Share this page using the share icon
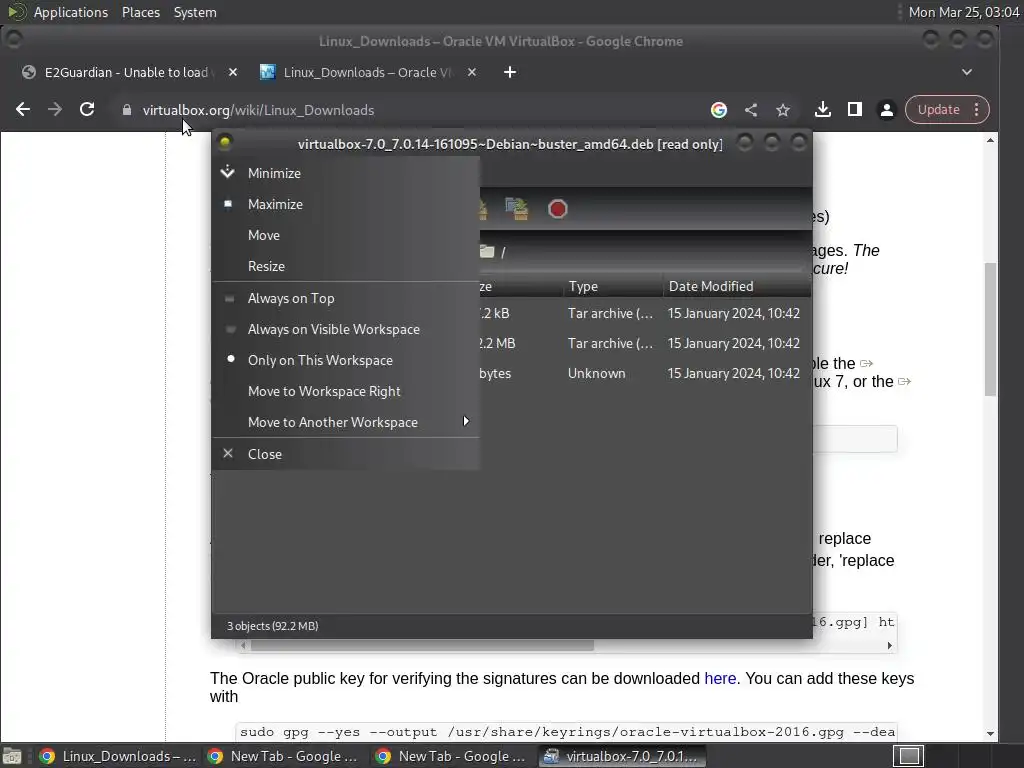Image resolution: width=1024 pixels, height=768 pixels. [751, 110]
